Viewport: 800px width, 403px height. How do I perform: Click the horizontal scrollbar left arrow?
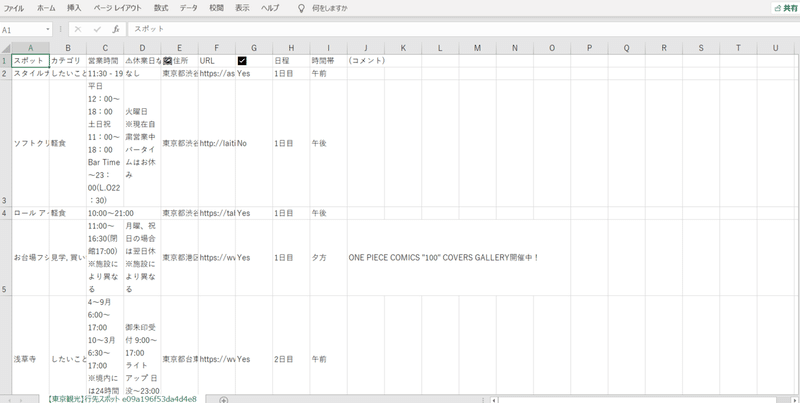(494, 399)
